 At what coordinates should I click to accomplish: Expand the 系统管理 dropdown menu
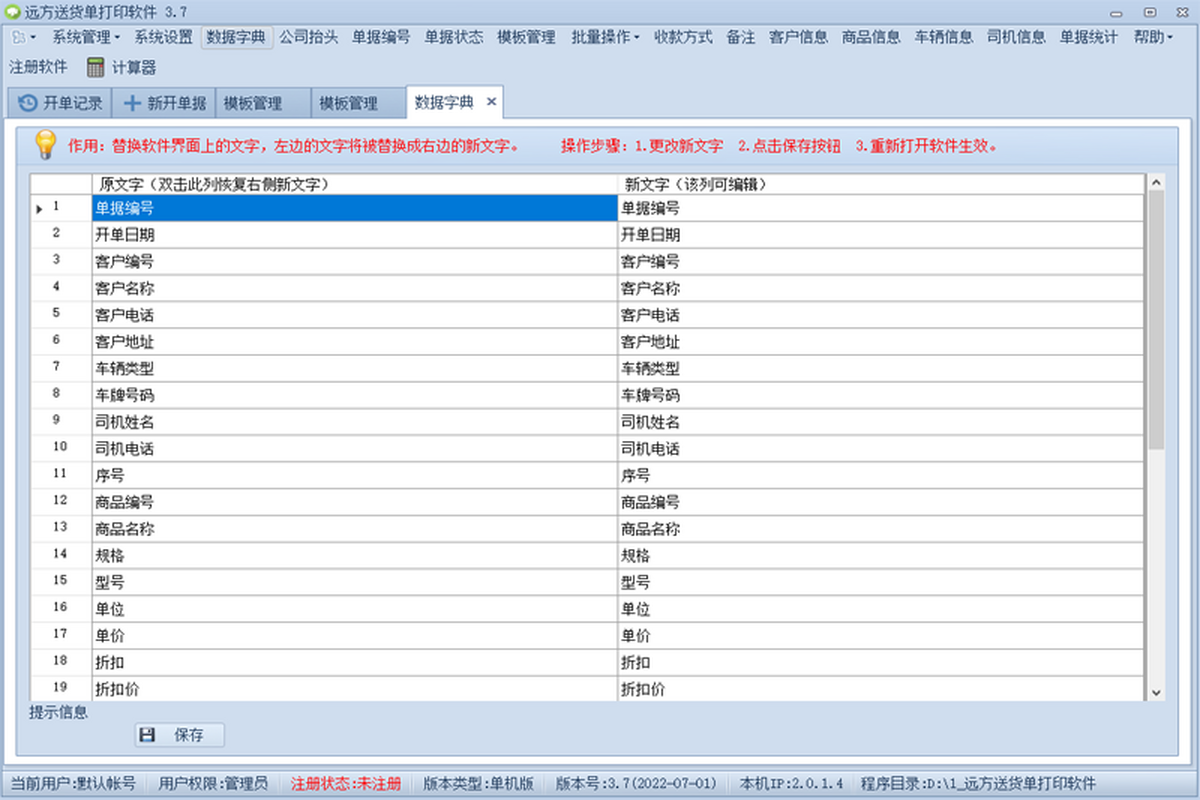point(85,37)
